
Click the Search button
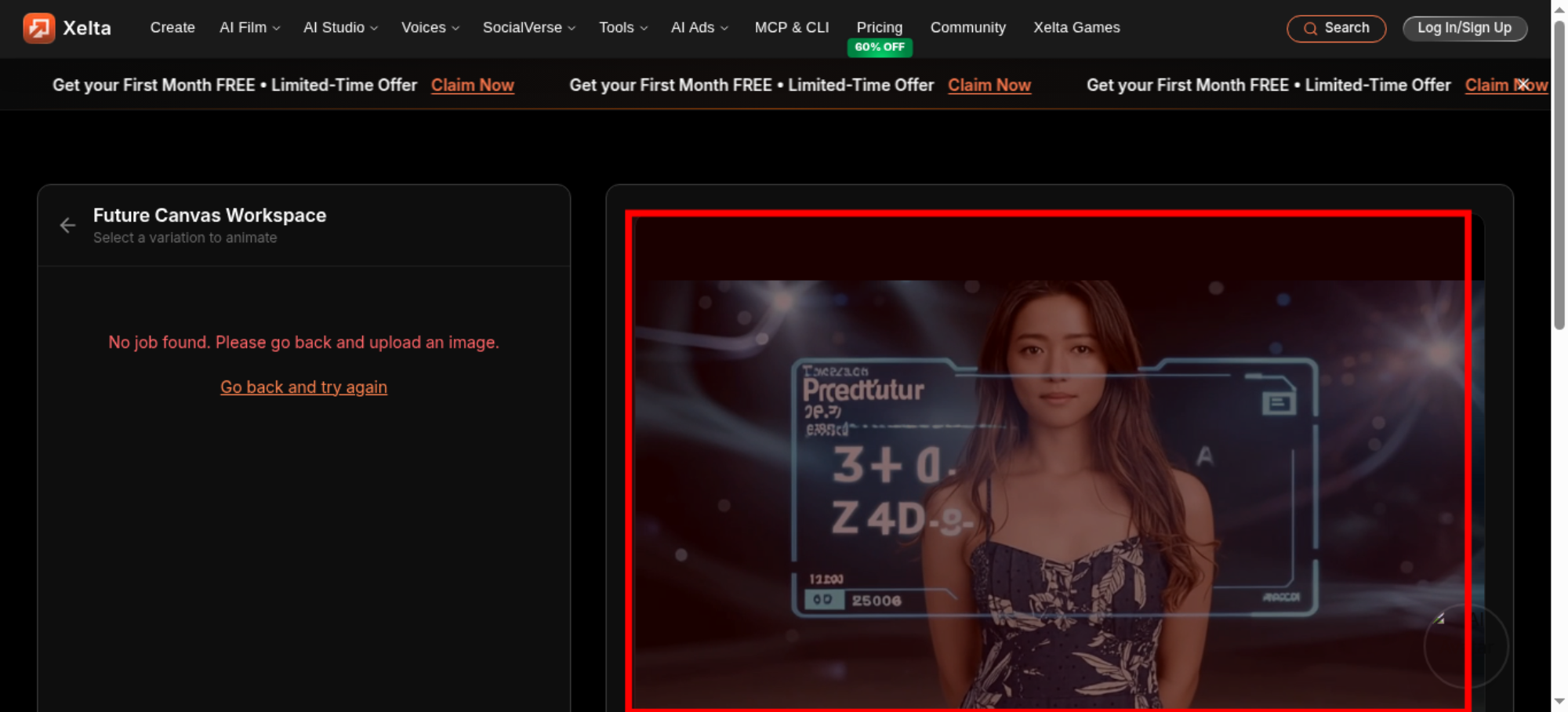(x=1337, y=28)
